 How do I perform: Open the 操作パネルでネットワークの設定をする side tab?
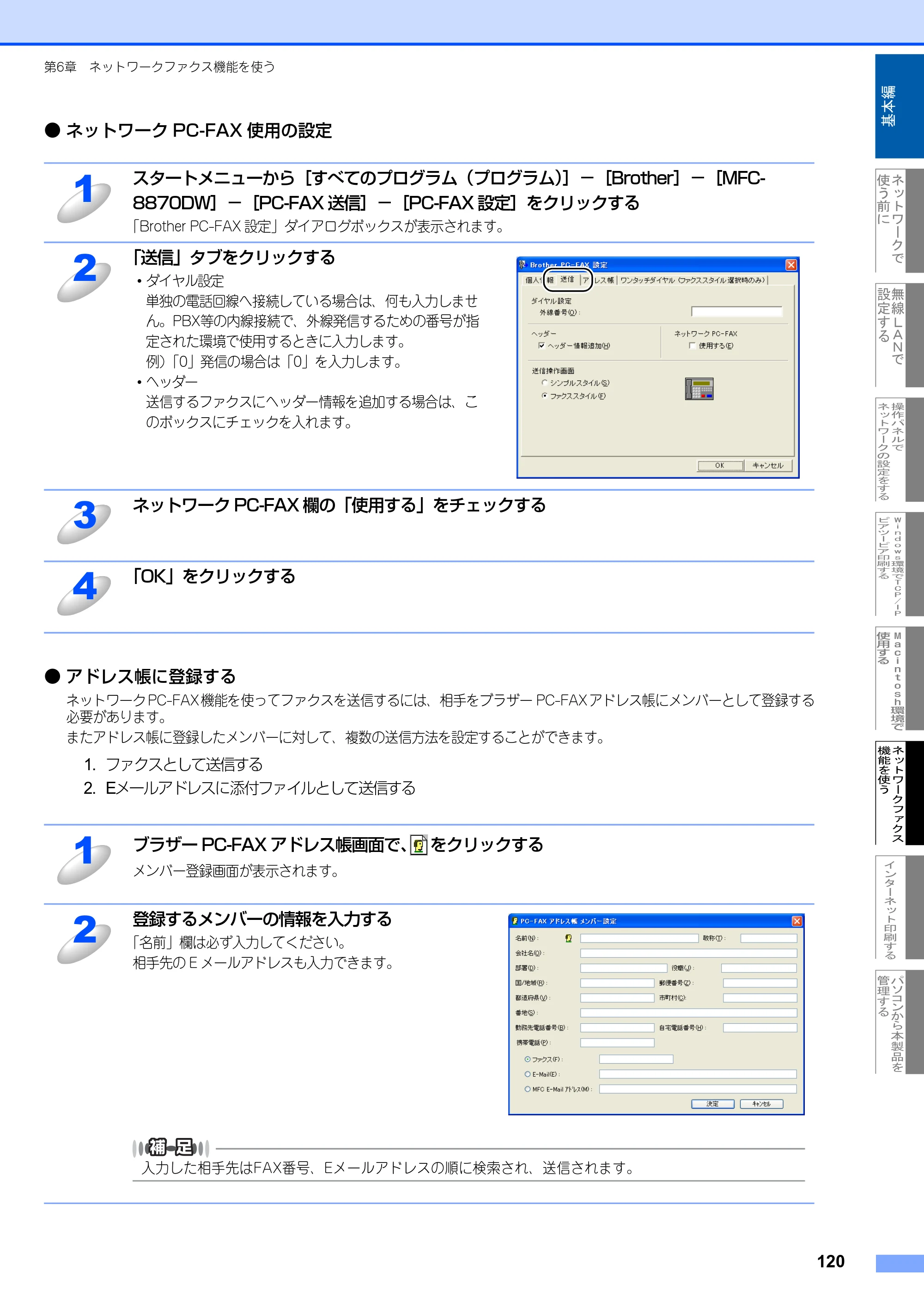tap(899, 450)
